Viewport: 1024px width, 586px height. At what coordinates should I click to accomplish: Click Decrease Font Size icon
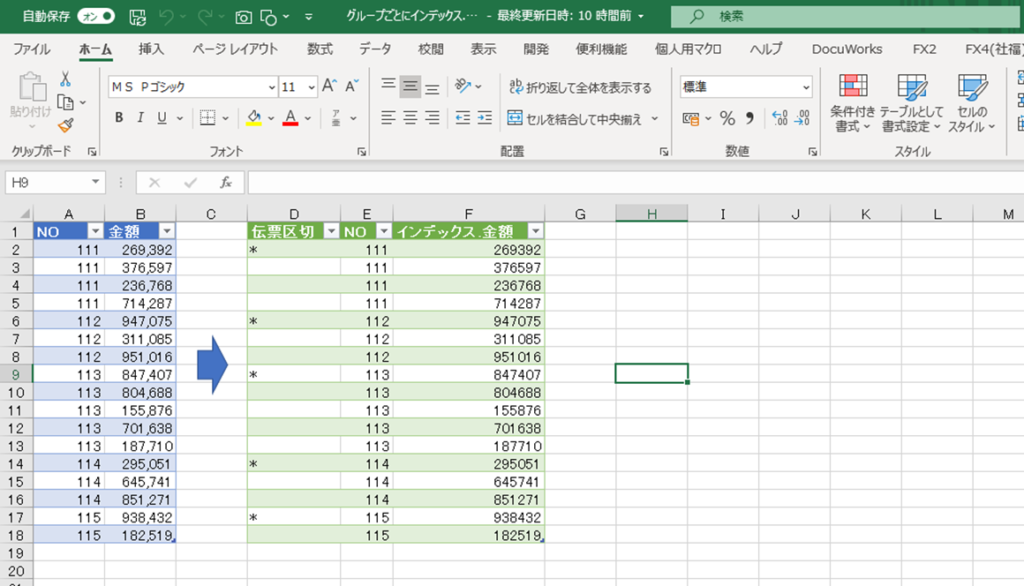click(352, 86)
